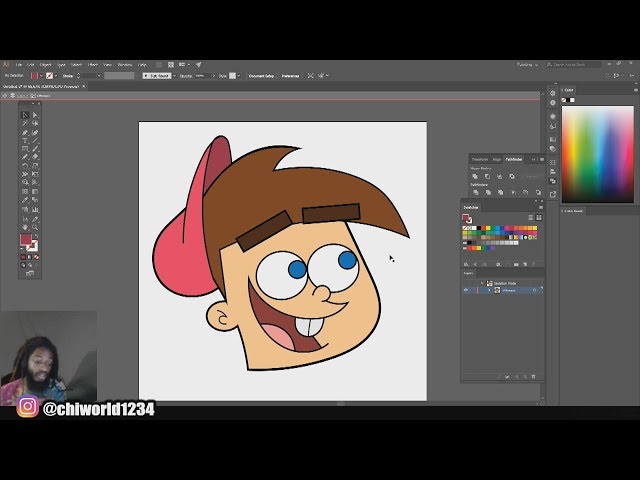
Task: Select the Hand tool
Action: (x=25, y=227)
